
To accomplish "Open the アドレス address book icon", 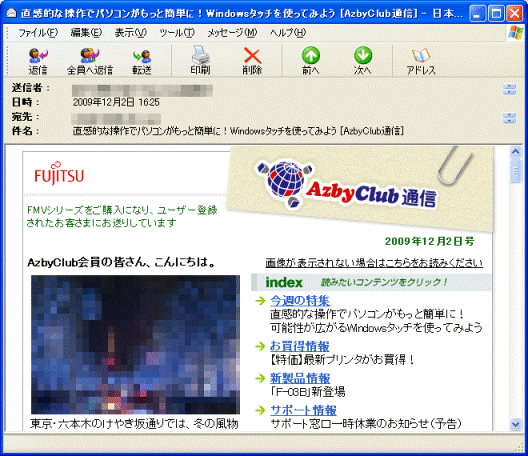I will tap(421, 61).
